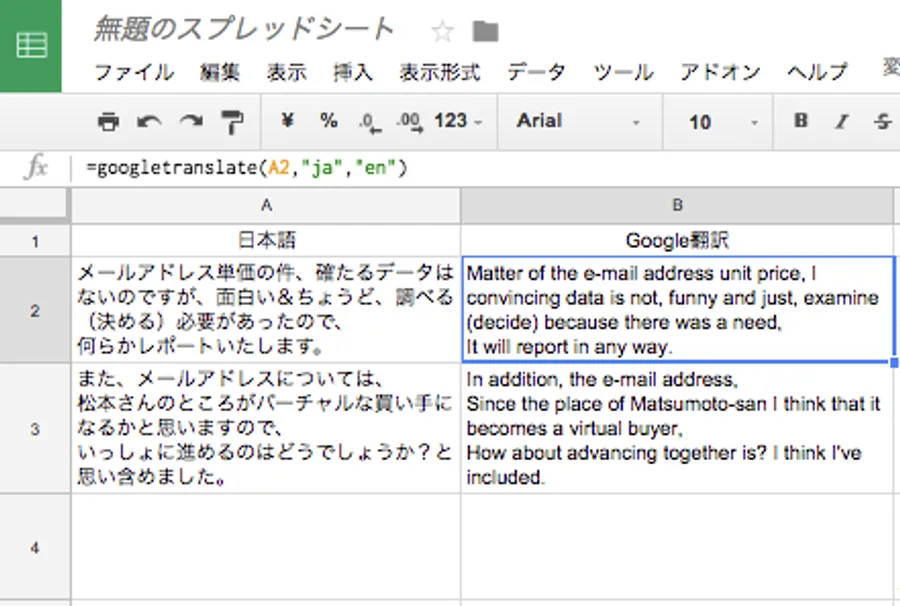Open the ファイル menu
Image resolution: width=900 pixels, height=606 pixels.
click(134, 72)
